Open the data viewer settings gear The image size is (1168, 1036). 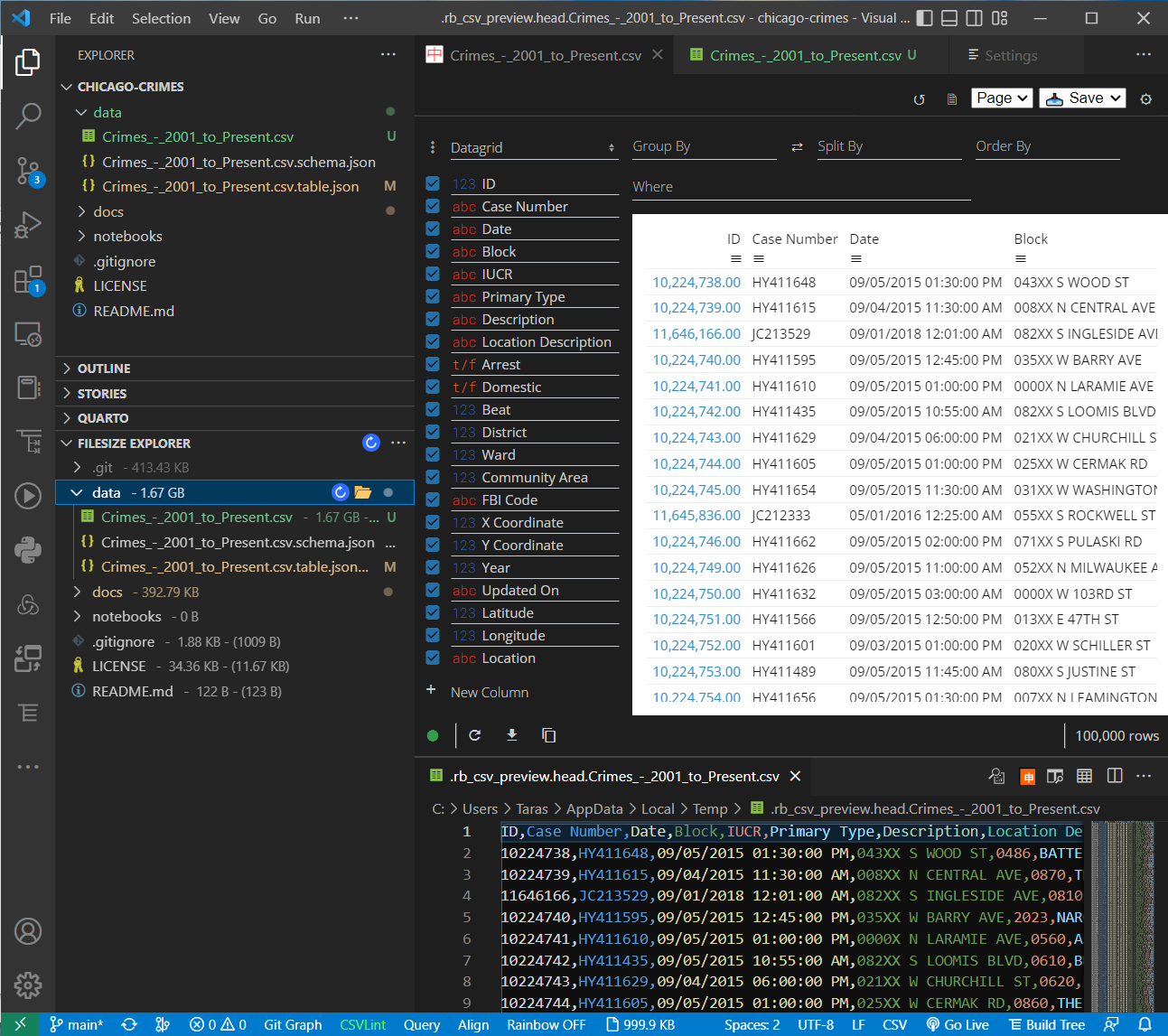1145,98
